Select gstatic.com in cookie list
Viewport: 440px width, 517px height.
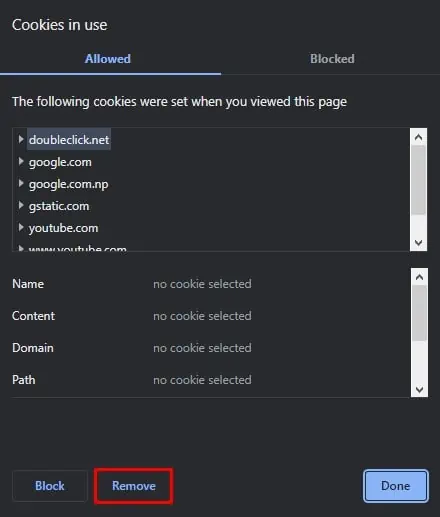pos(59,206)
